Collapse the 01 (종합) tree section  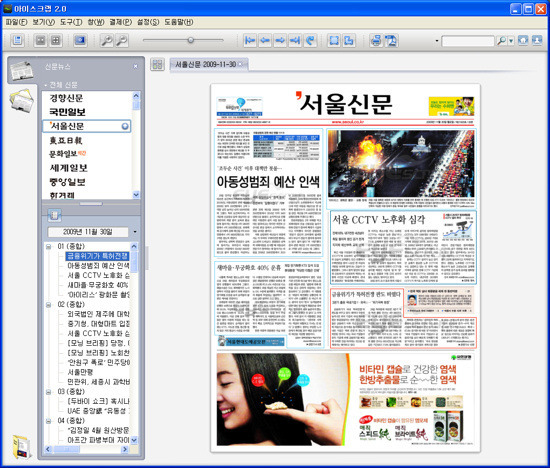[49, 247]
